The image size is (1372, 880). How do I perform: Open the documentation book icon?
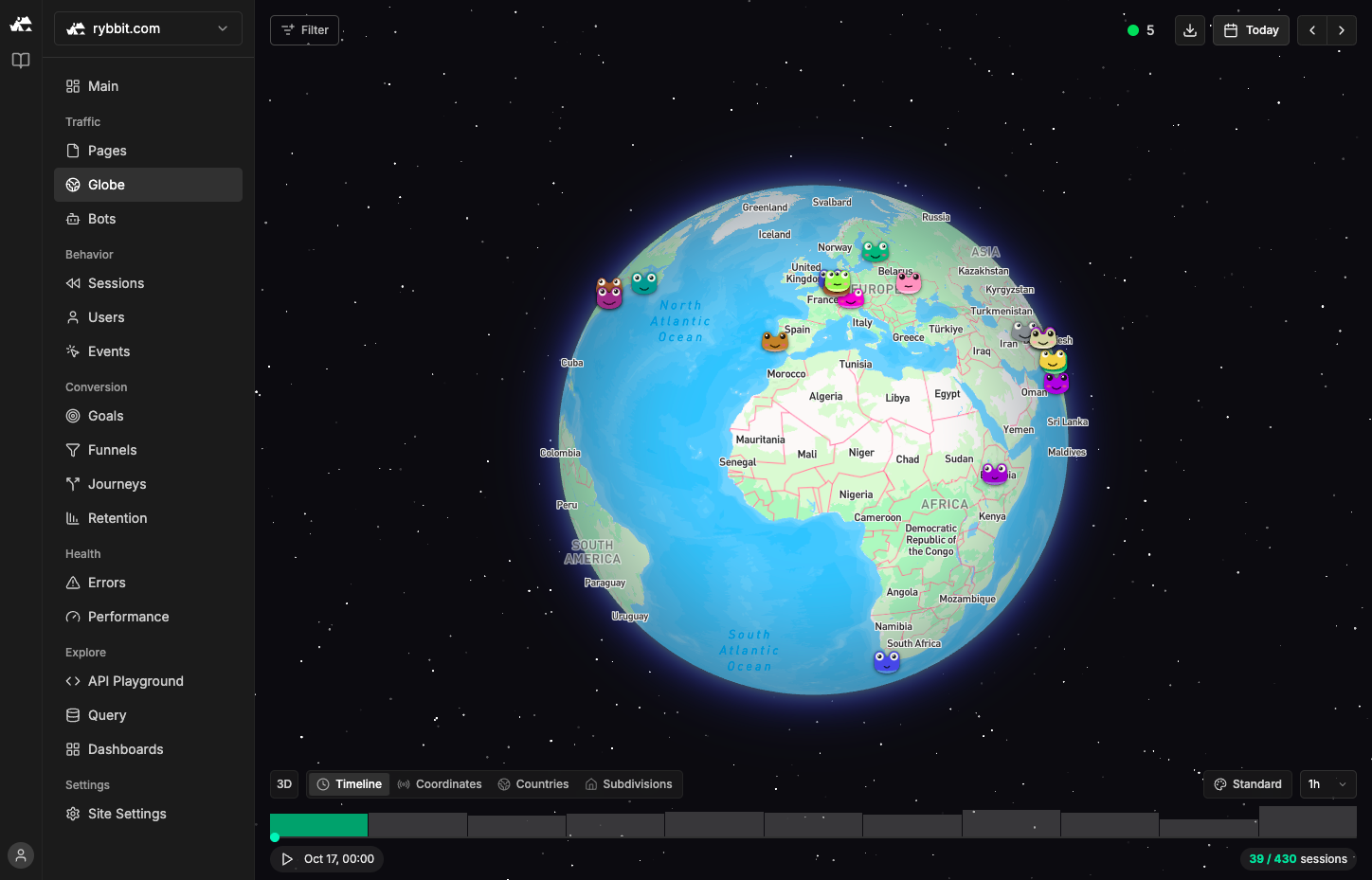point(21,61)
